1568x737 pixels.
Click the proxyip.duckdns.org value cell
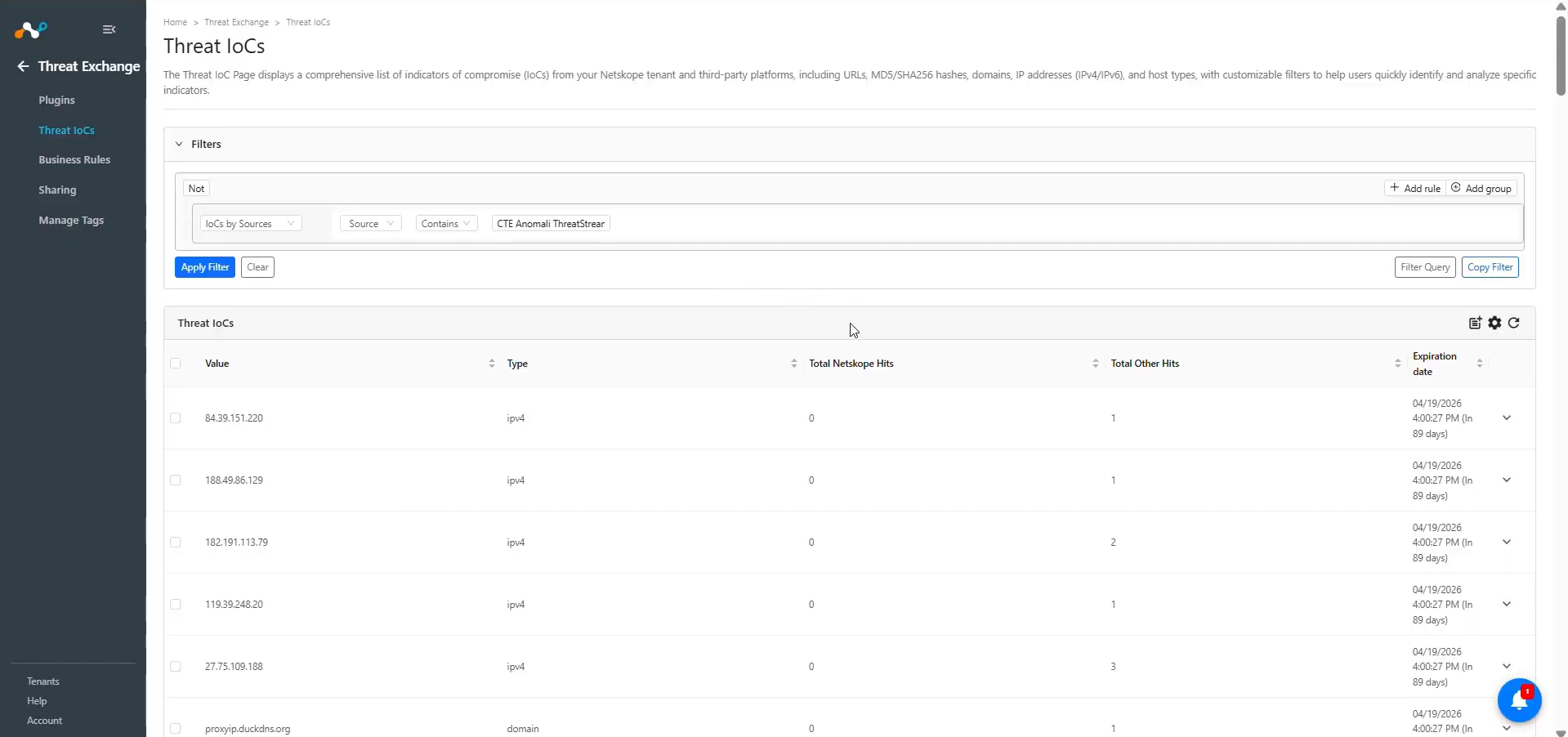coord(248,729)
